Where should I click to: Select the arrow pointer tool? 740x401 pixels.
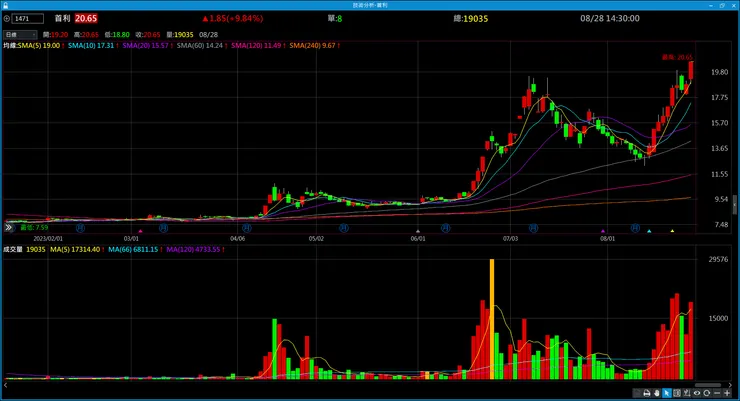(667, 393)
